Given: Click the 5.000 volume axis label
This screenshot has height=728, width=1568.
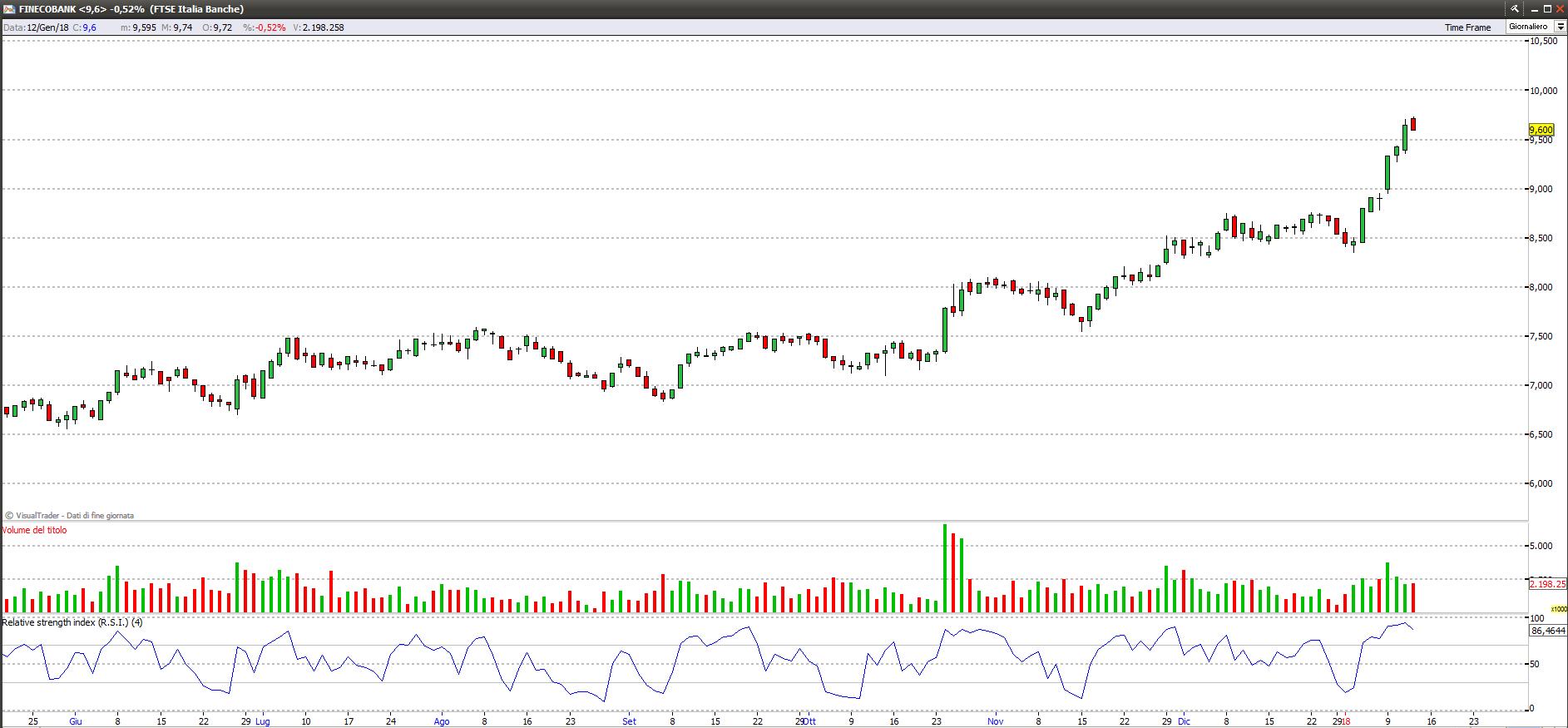Looking at the screenshot, I should (1541, 546).
